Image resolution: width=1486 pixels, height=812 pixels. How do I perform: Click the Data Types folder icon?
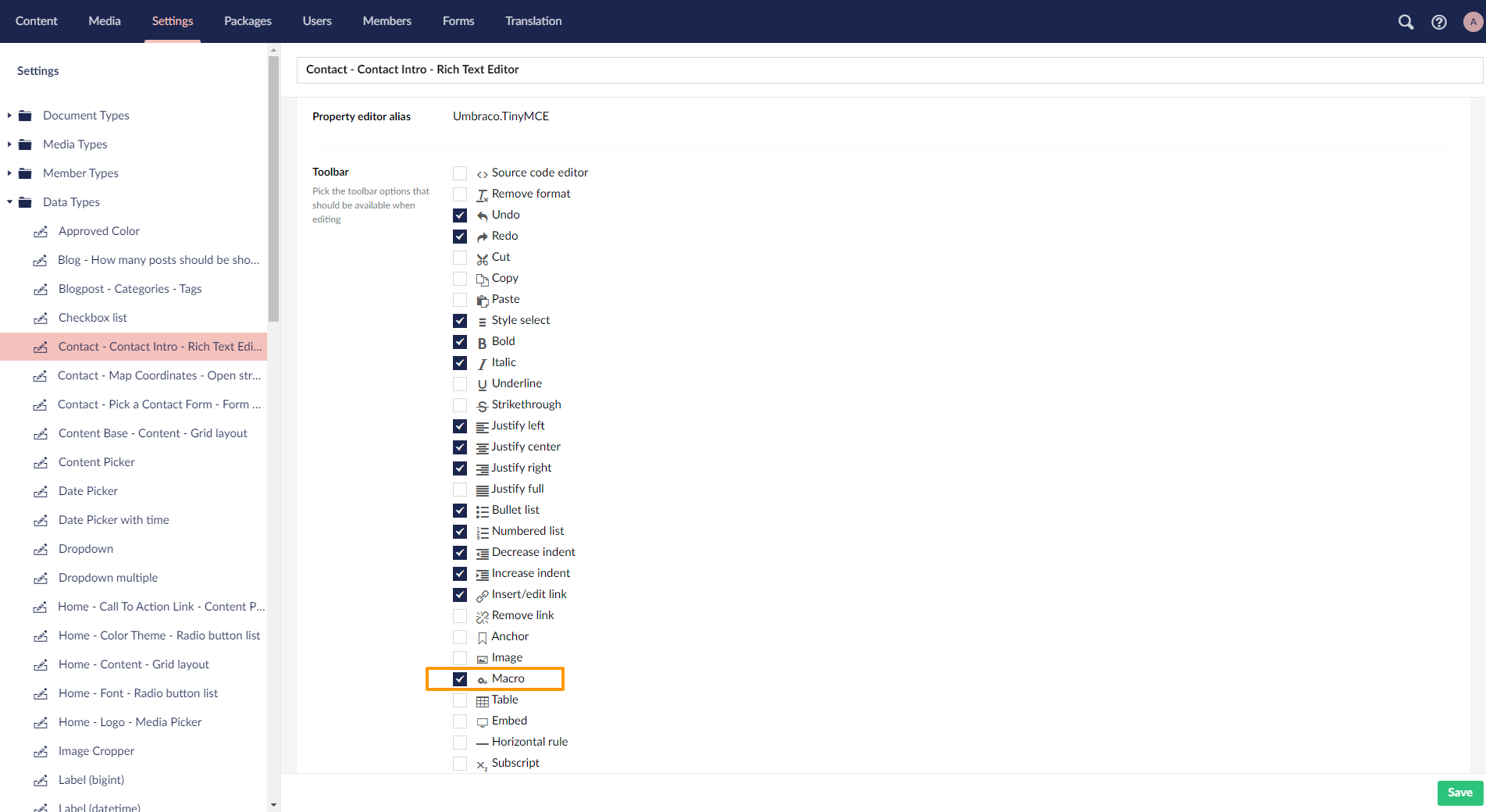25,202
